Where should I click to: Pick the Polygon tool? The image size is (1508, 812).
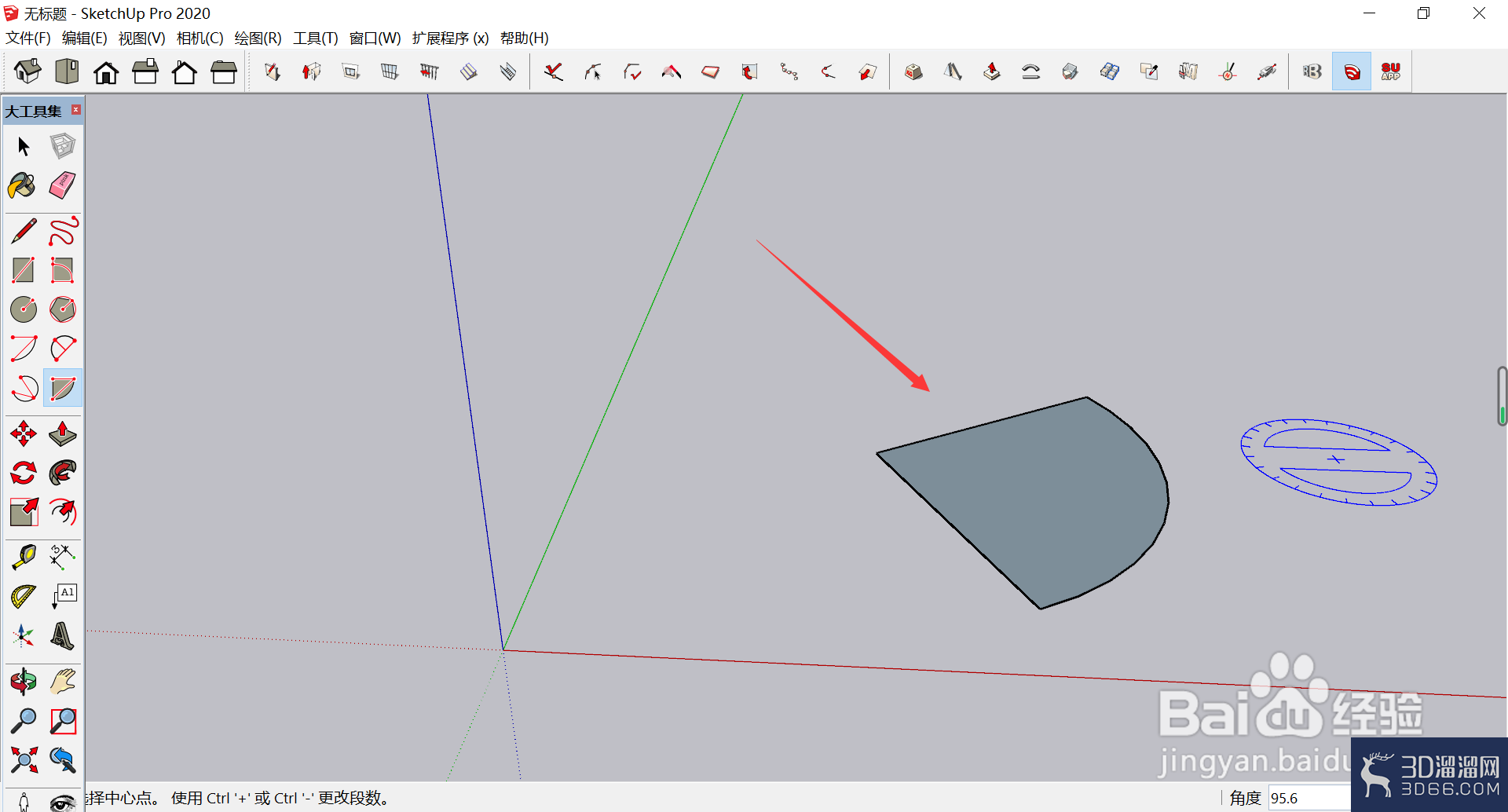click(x=63, y=309)
